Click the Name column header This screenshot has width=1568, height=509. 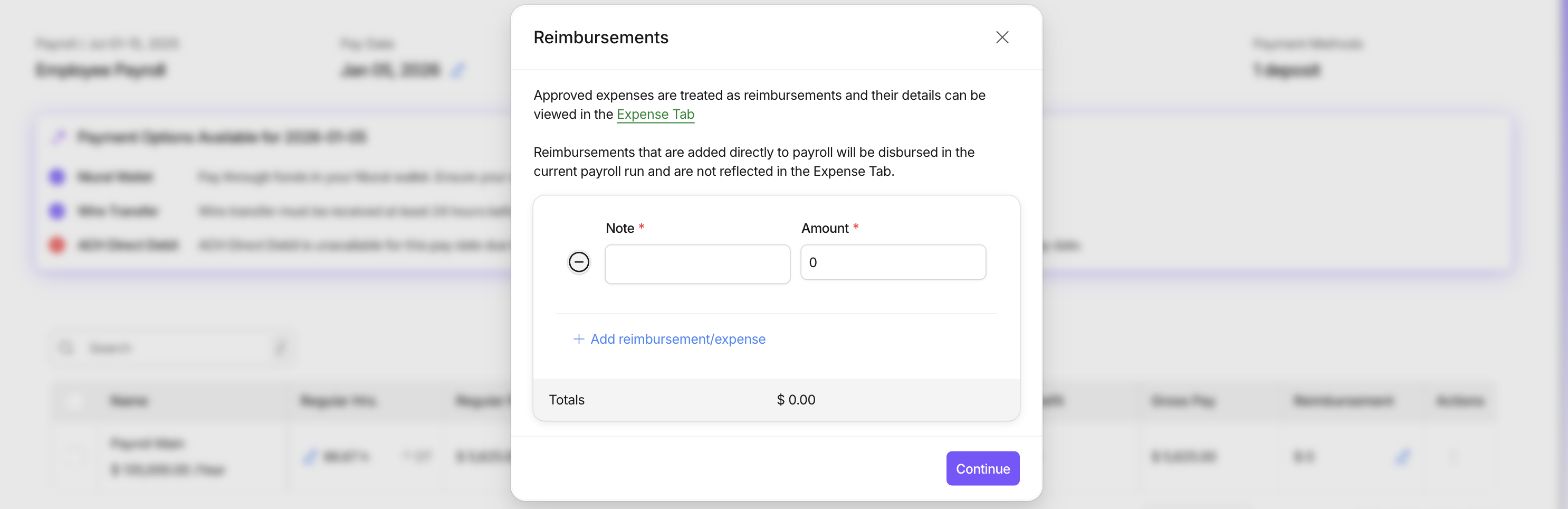coord(129,401)
